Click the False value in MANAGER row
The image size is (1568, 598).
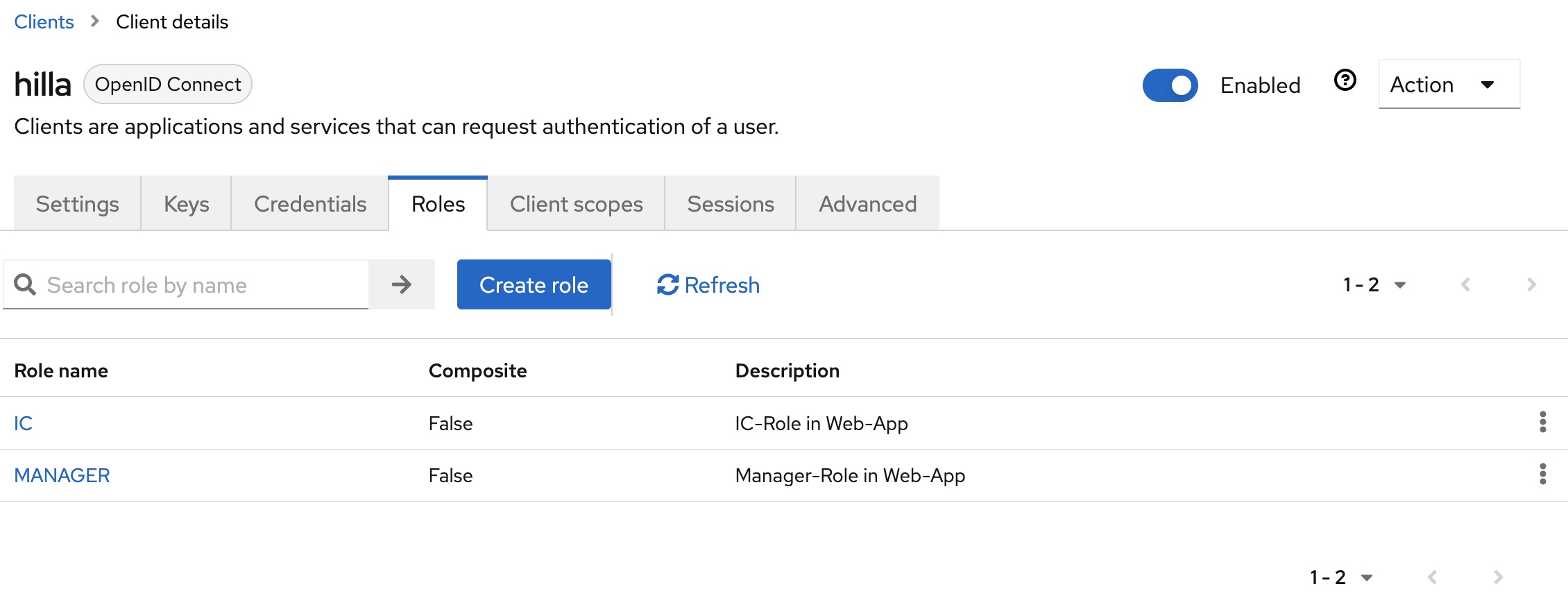point(450,475)
